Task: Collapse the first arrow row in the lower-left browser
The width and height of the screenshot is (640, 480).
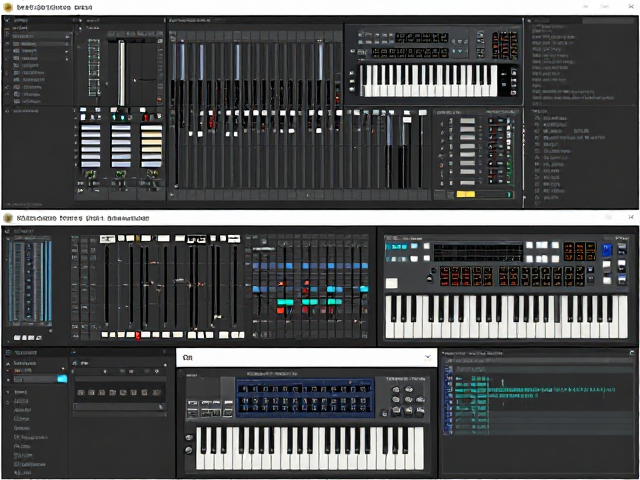Action: click(8, 363)
